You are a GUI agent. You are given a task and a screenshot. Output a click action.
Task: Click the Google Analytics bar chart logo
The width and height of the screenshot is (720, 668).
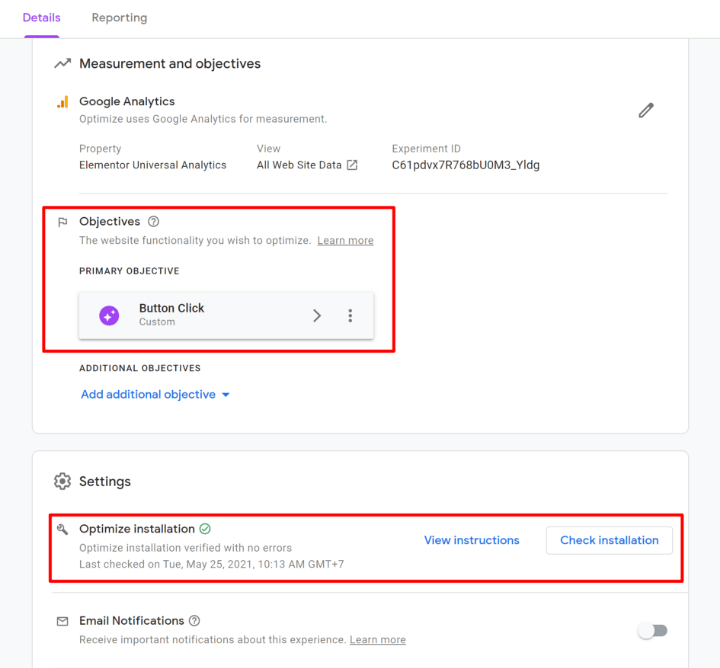click(x=62, y=102)
